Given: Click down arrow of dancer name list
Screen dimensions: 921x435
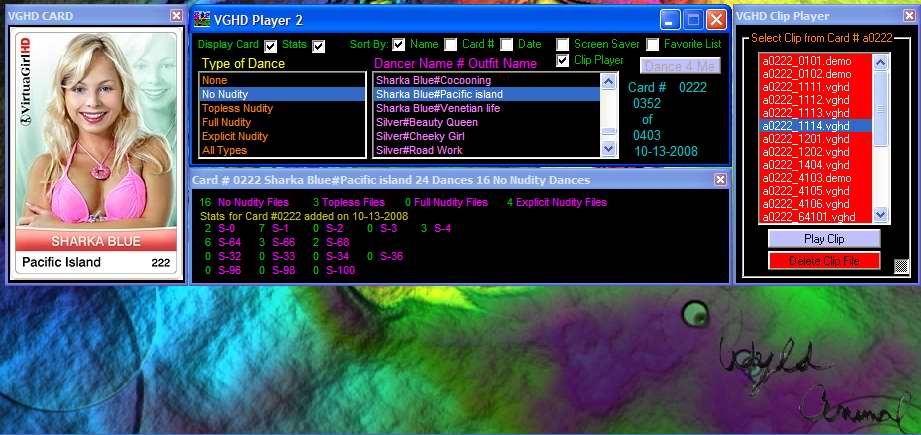Looking at the screenshot, I should point(609,149).
